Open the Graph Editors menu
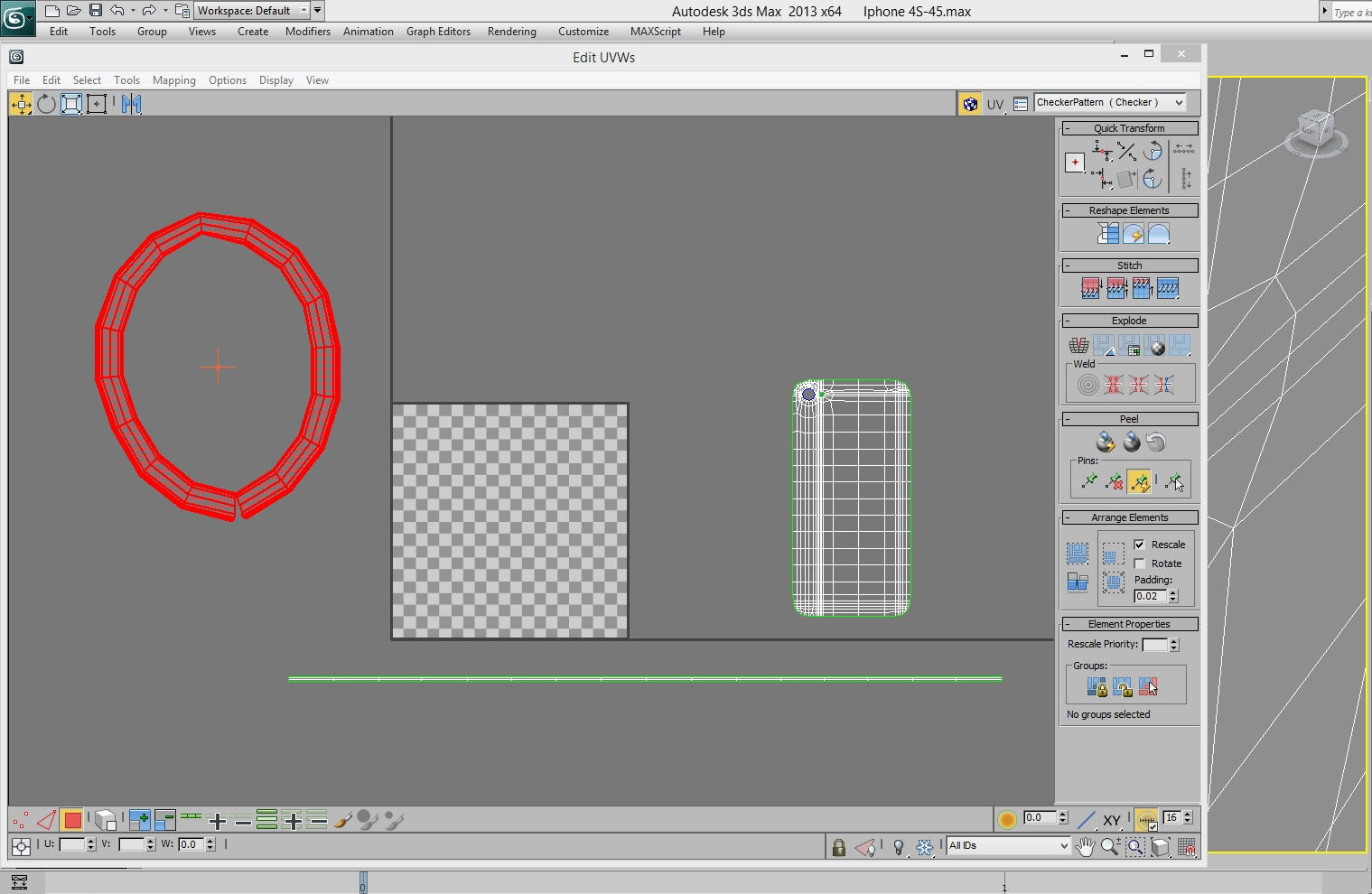The width and height of the screenshot is (1372, 894). pos(438,32)
